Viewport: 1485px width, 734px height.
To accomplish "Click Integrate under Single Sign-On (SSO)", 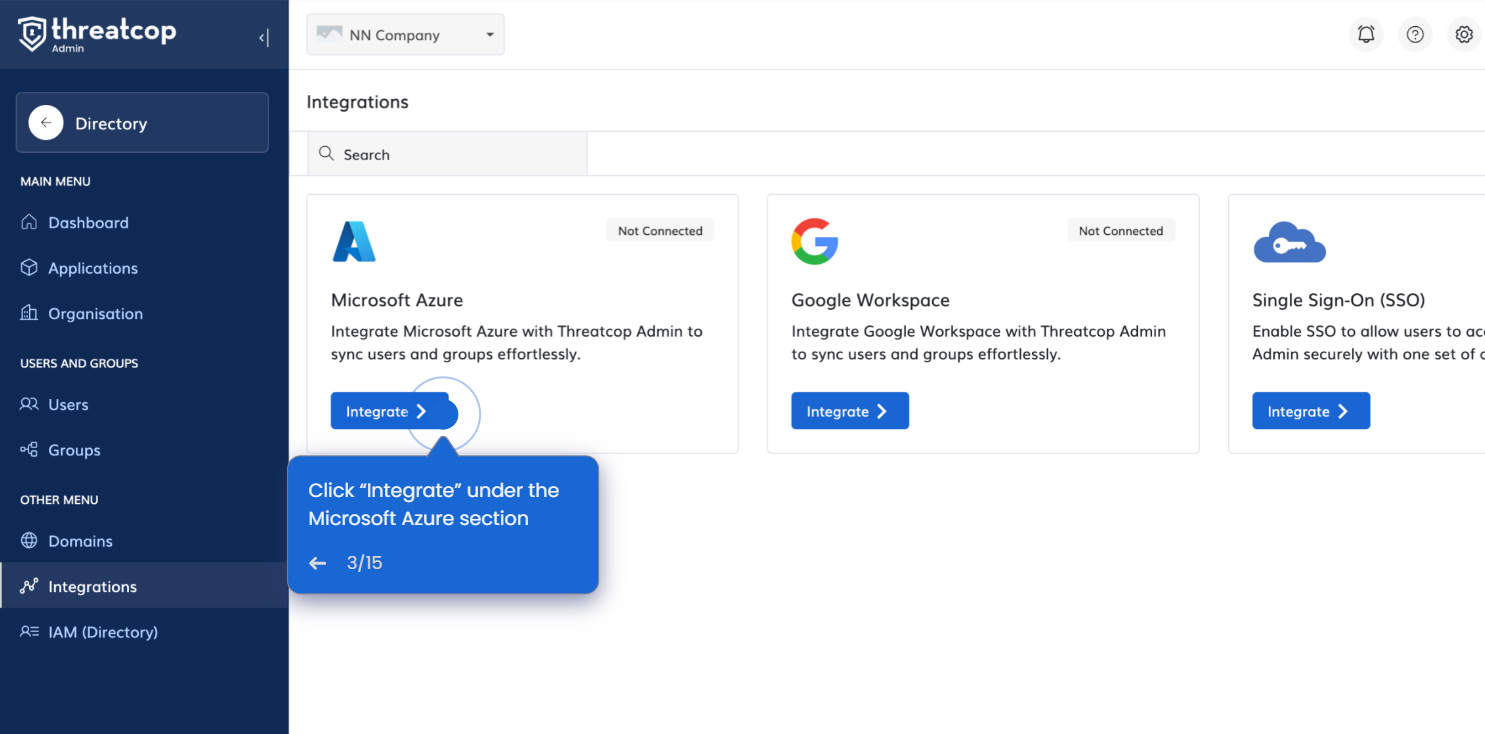I will [x=1310, y=411].
